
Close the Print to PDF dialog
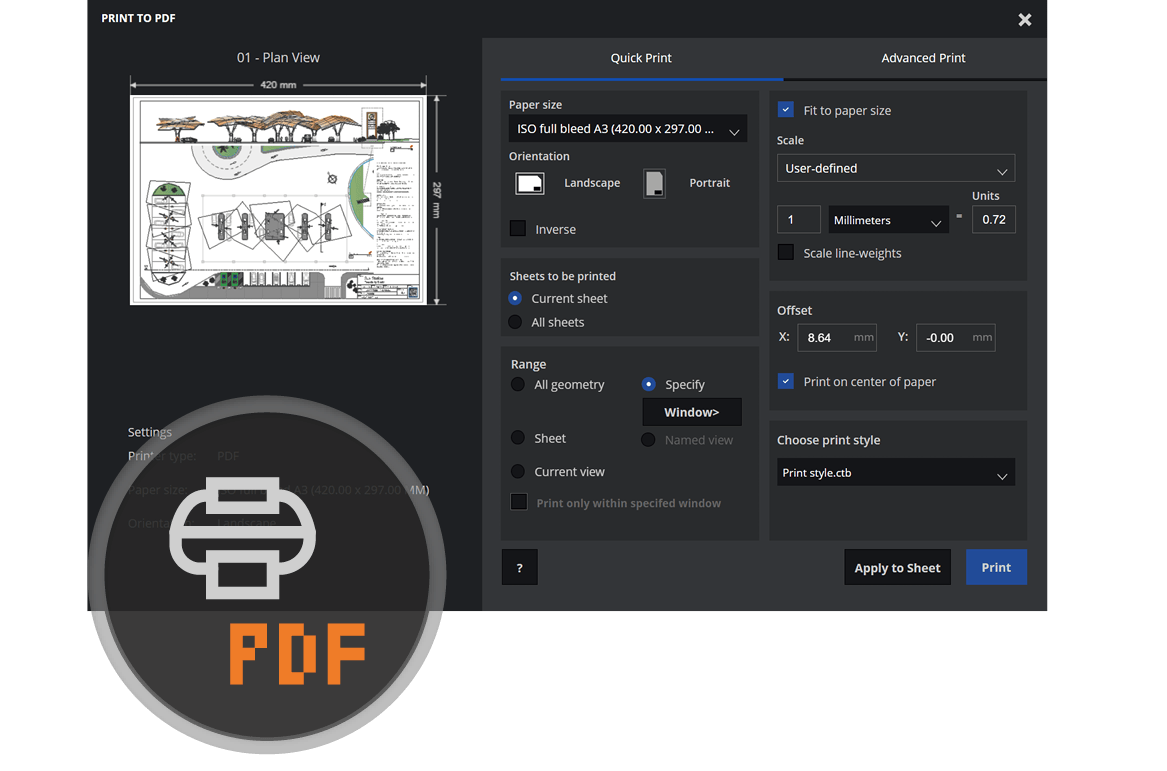tap(1024, 20)
